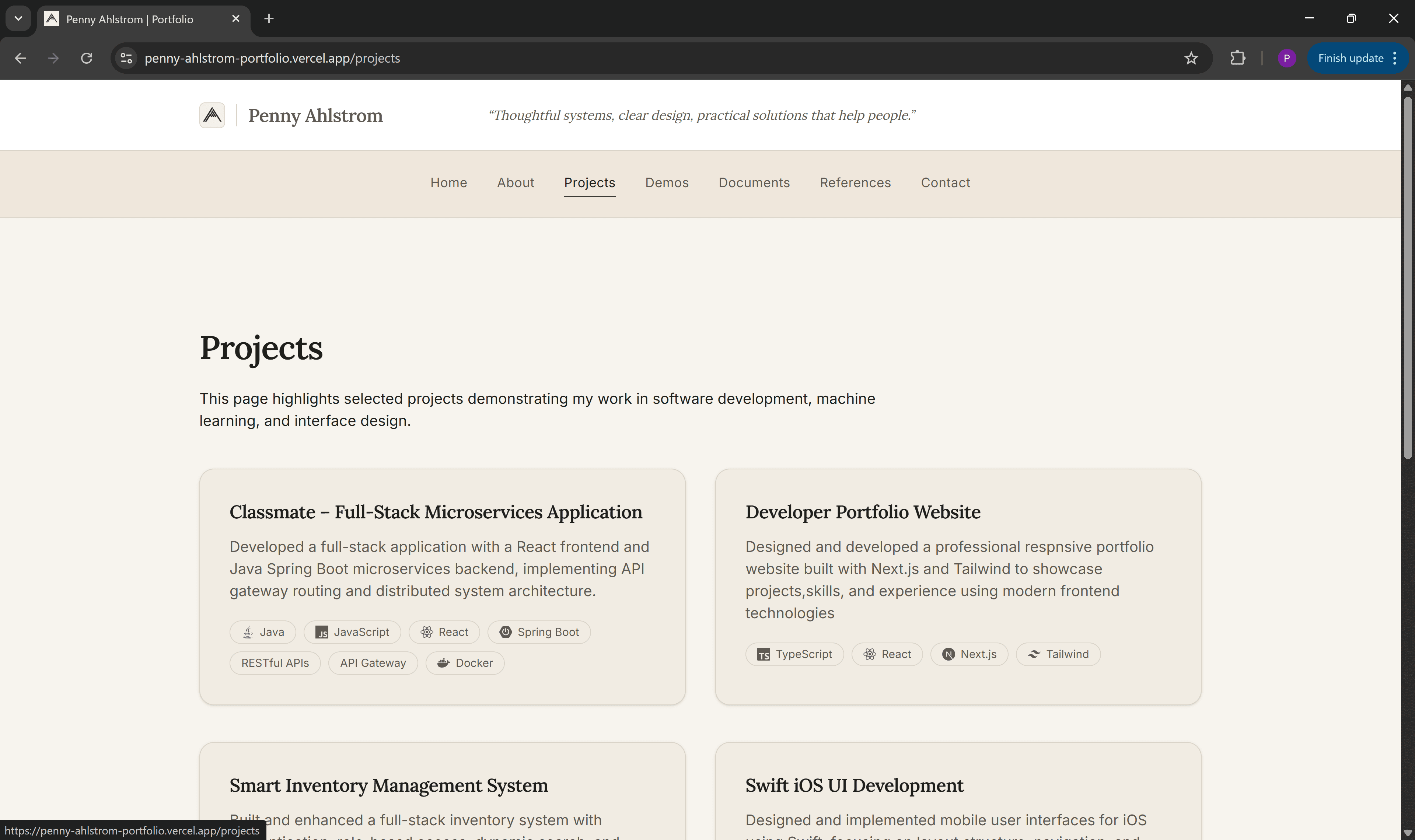Image resolution: width=1415 pixels, height=840 pixels.
Task: Open the tab search dropdown arrow
Action: 18,18
